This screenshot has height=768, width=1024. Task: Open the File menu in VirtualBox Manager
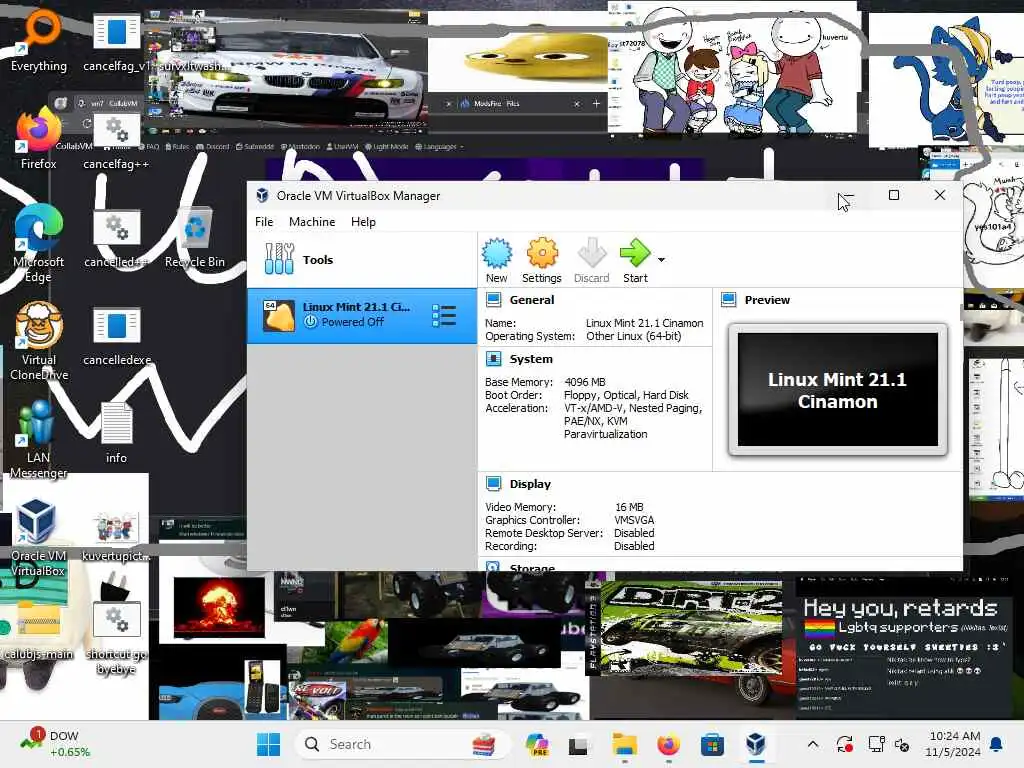pos(264,222)
